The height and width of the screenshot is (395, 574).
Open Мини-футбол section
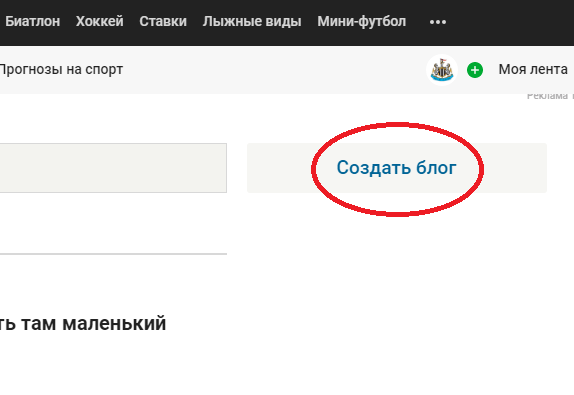coord(361,22)
